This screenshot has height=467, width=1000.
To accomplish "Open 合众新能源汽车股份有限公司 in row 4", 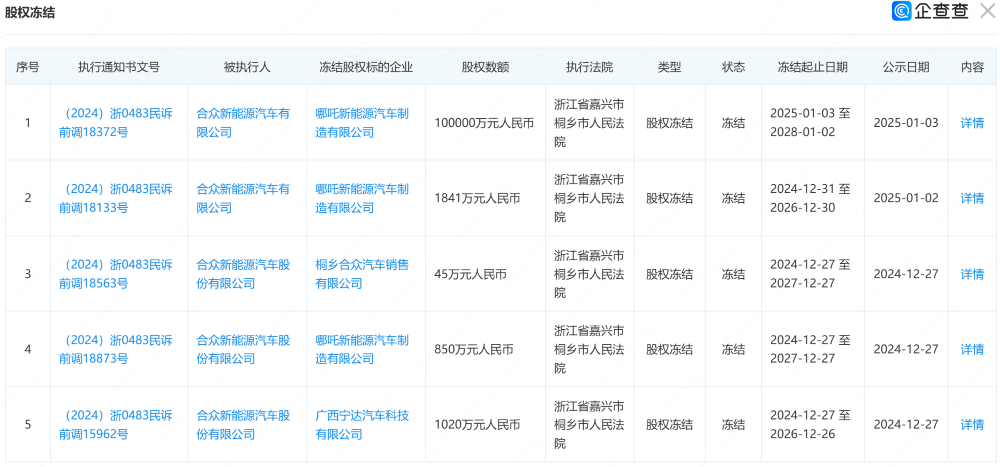I will 243,349.
